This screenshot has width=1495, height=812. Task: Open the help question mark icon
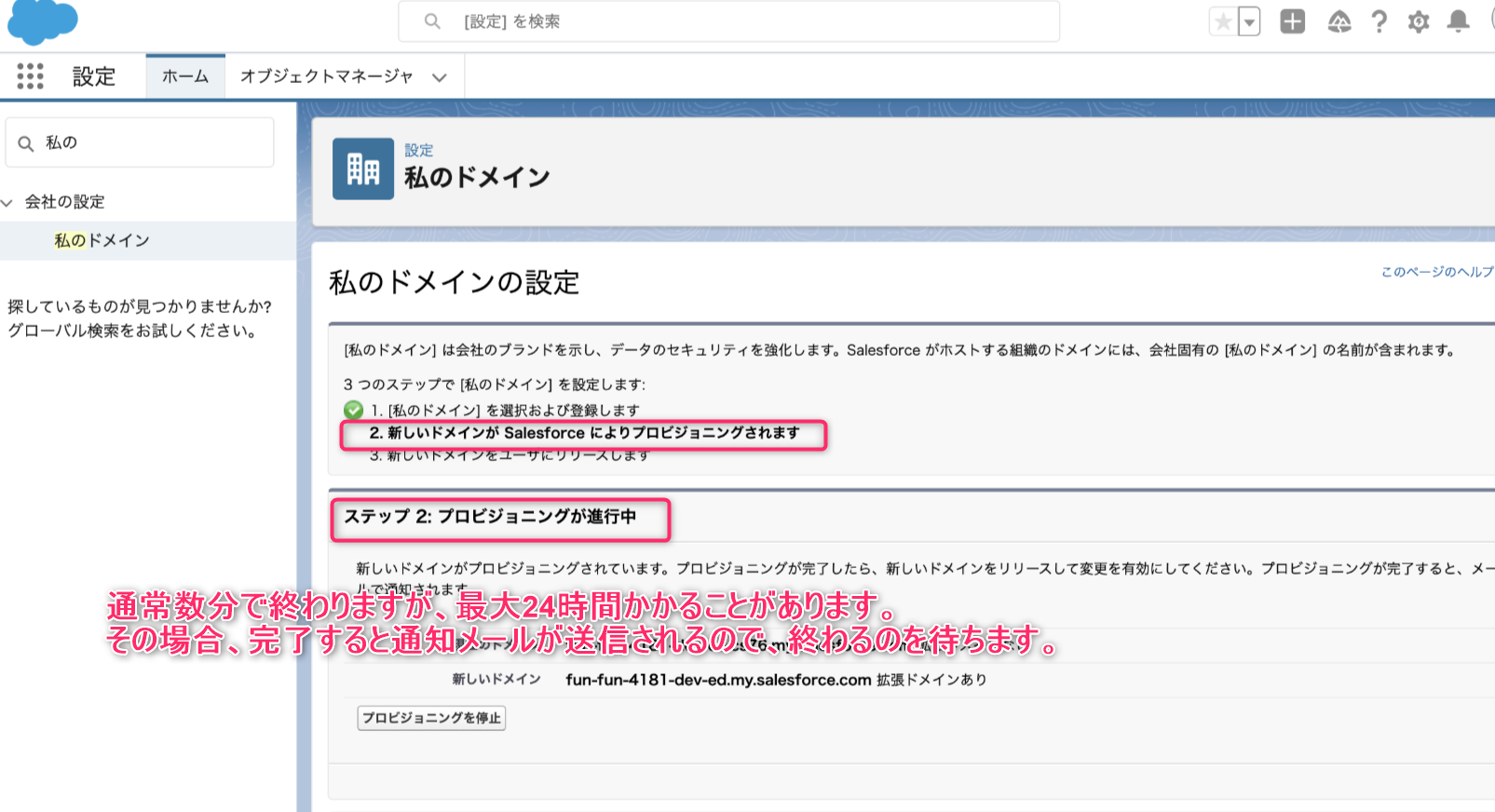pyautogui.click(x=1379, y=21)
